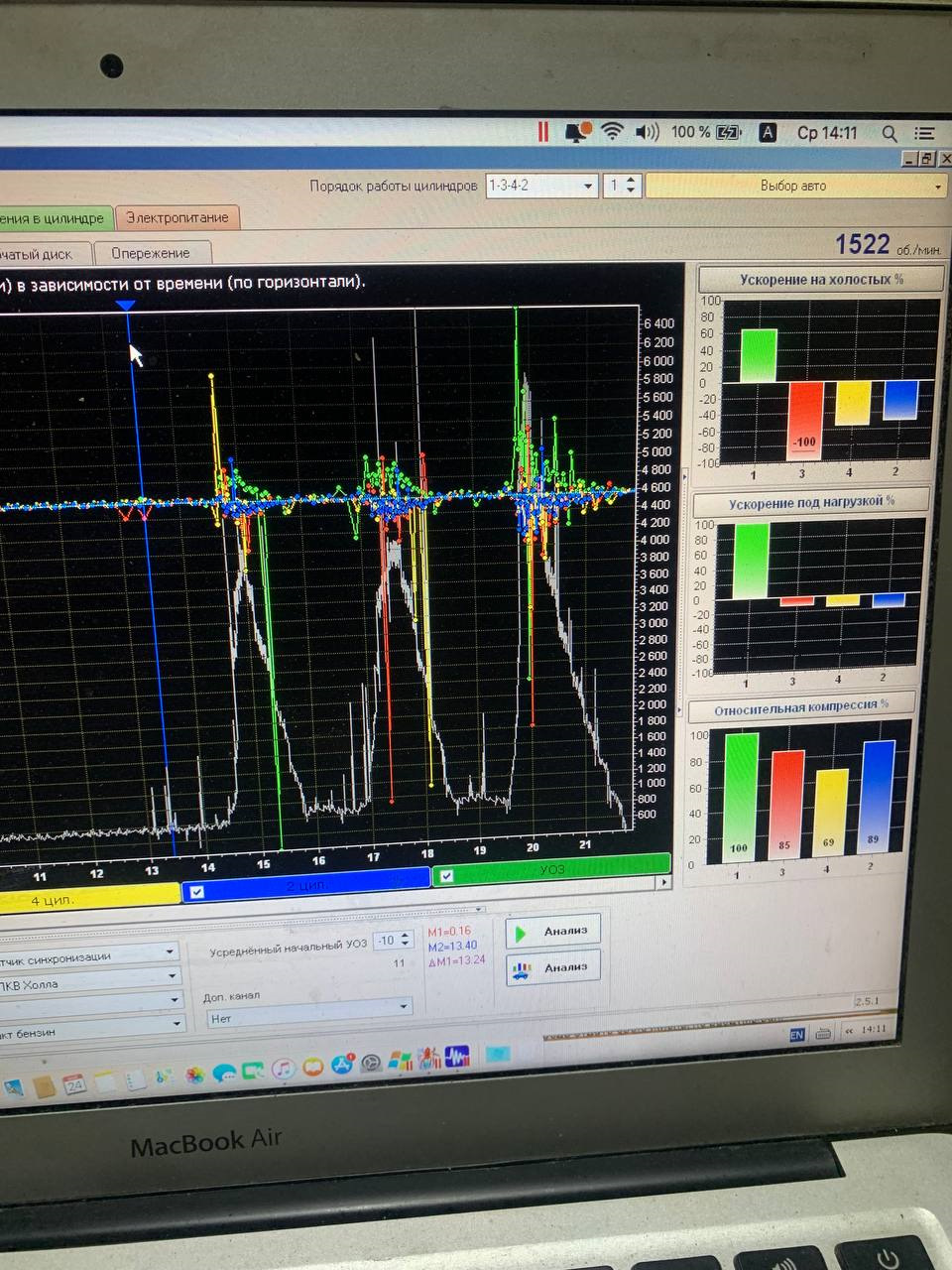Open Spotlight search magnifier
The height and width of the screenshot is (1270, 952).
point(890,133)
